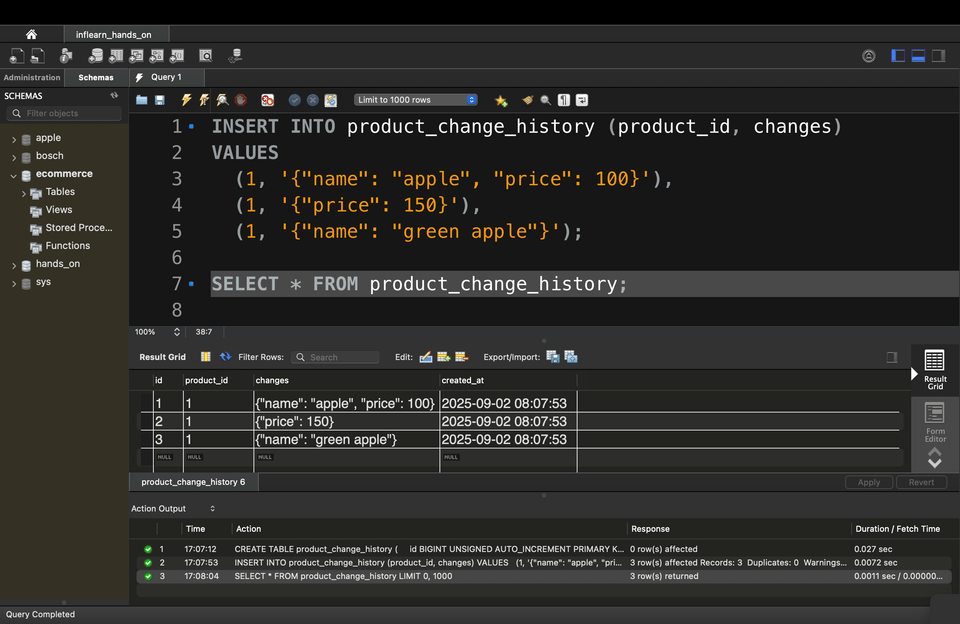
Task: Open the Limit to 1000 rows dropdown
Action: pos(416,100)
